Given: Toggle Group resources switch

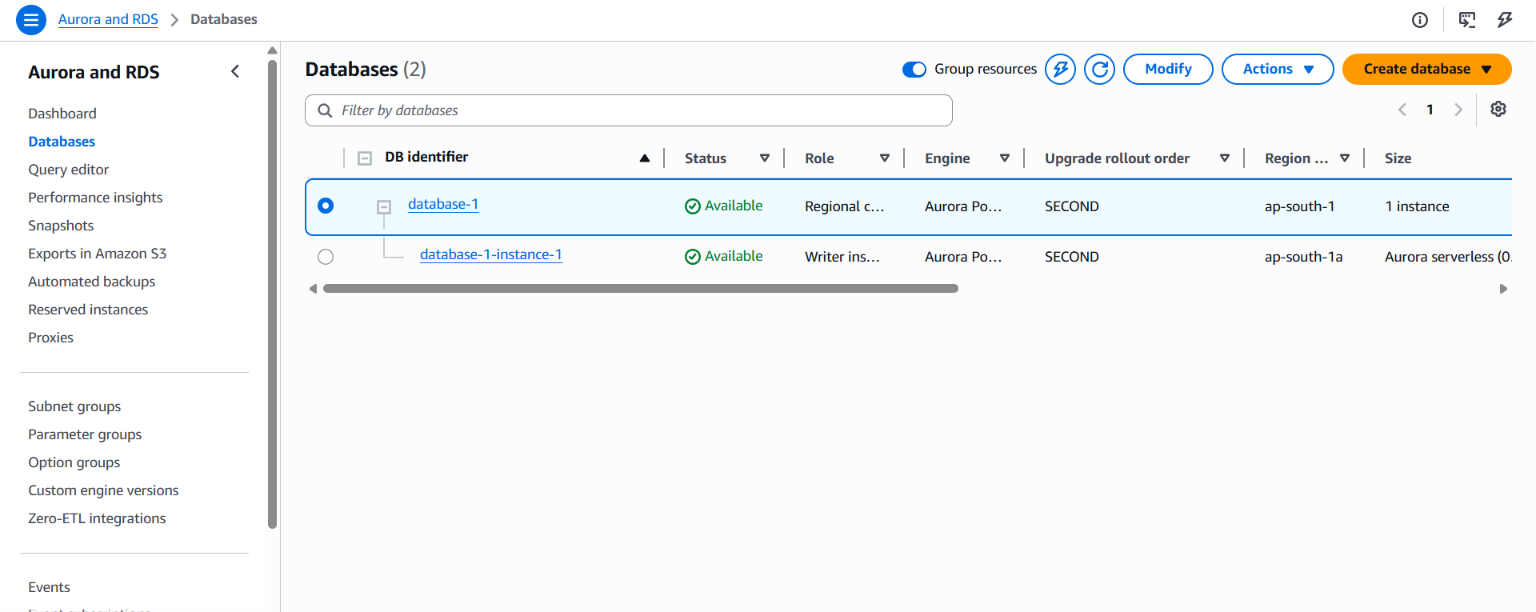Looking at the screenshot, I should pos(914,70).
